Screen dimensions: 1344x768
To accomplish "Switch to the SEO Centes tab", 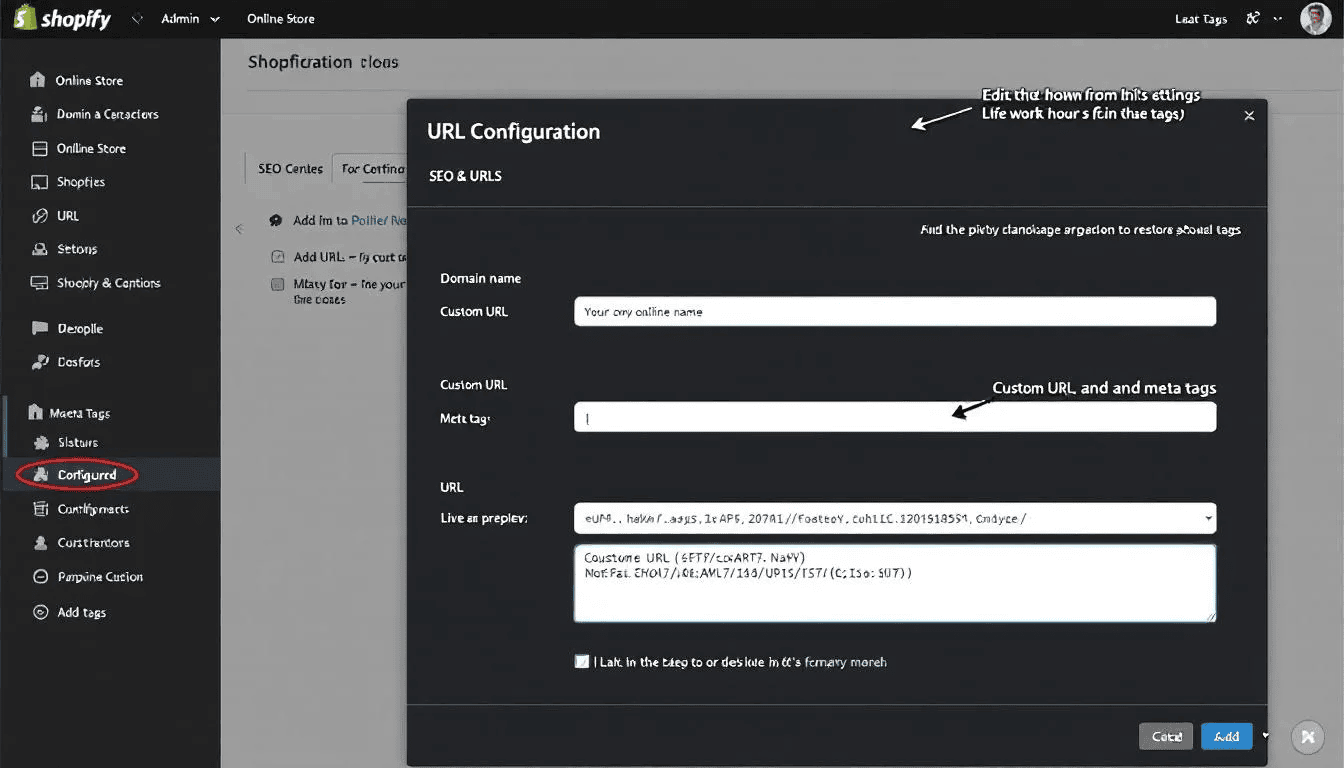I will pyautogui.click(x=290, y=169).
